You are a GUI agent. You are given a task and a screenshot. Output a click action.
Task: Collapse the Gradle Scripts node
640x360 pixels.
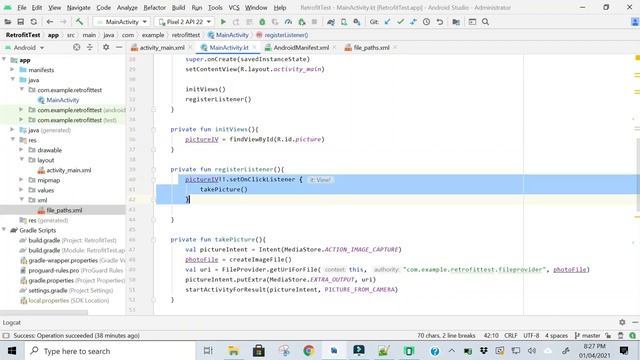(x=4, y=230)
